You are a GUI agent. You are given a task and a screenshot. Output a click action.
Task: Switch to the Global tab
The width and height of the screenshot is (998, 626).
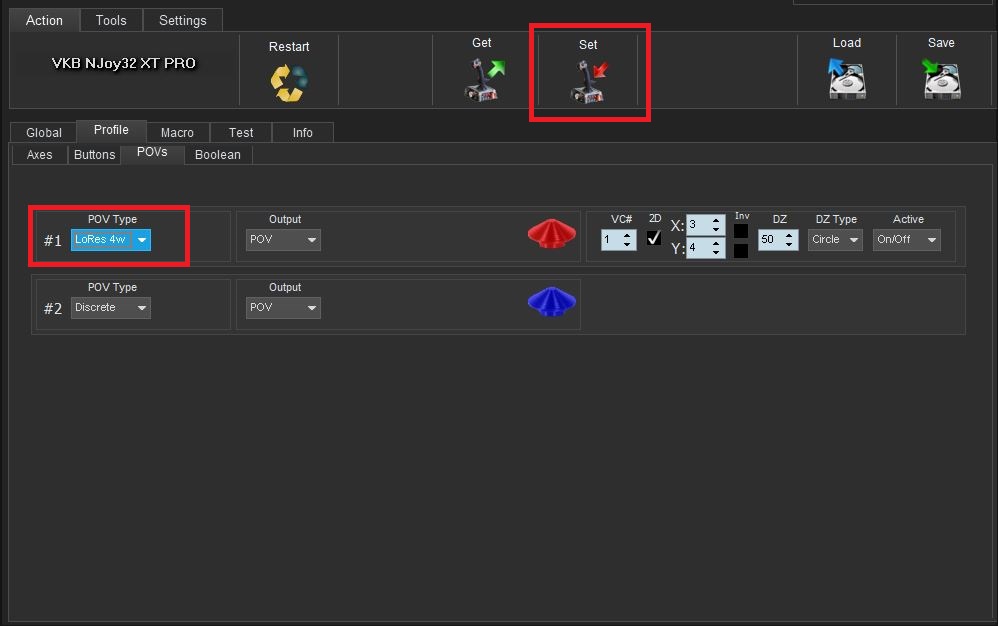(x=44, y=132)
